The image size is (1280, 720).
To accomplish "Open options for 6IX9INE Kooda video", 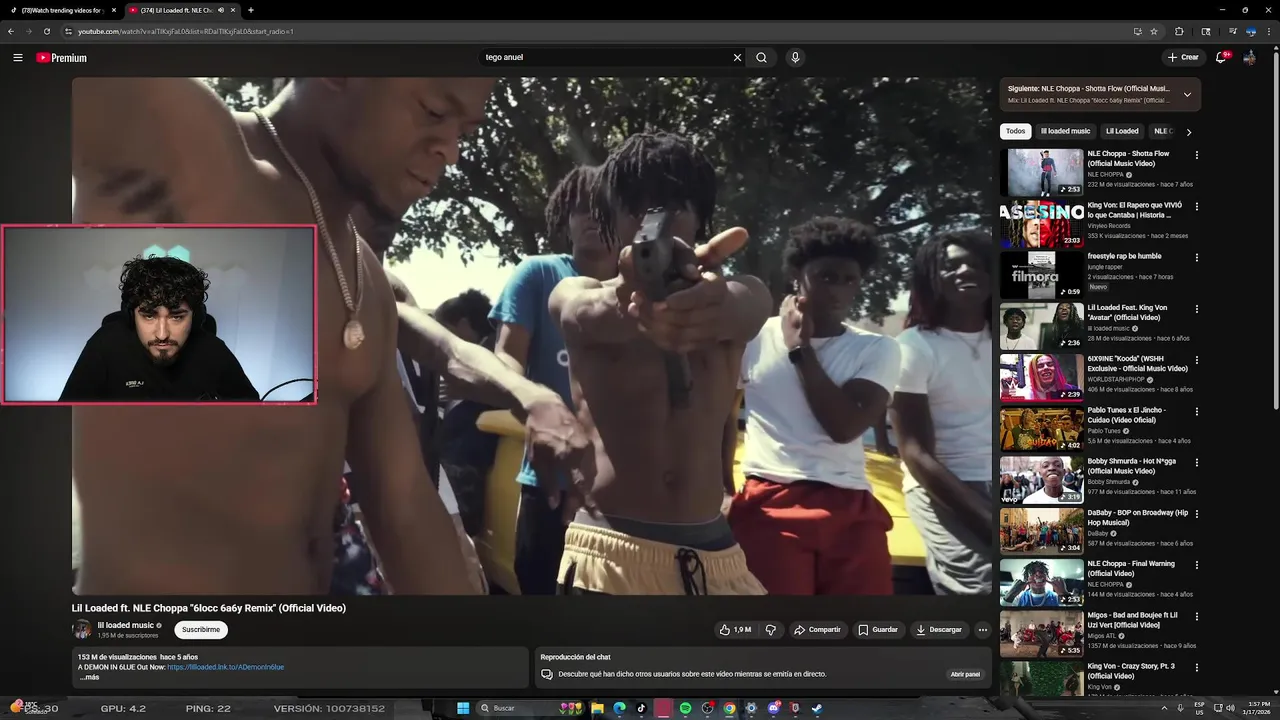I will 1196,360.
